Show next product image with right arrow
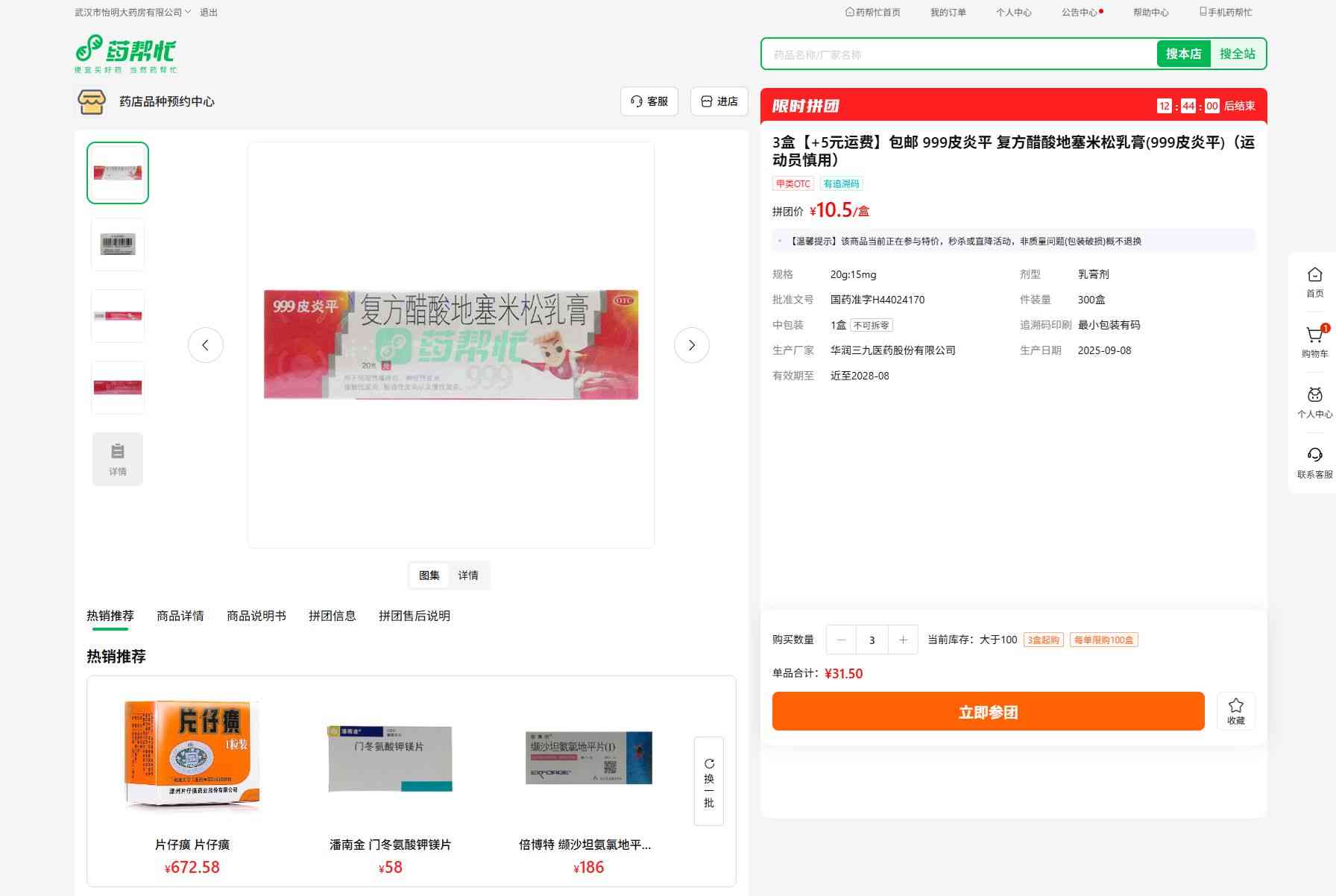1336x896 pixels. (691, 345)
